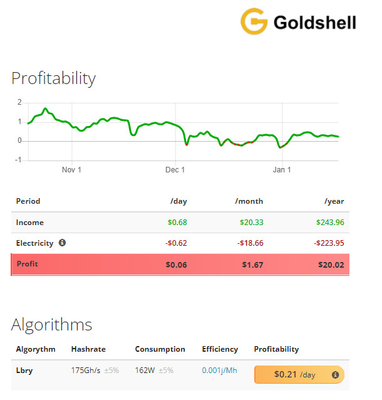Viewport: 382px width, 400px height.
Task: Click the info icon in profitability badge
Action: pos(335,375)
